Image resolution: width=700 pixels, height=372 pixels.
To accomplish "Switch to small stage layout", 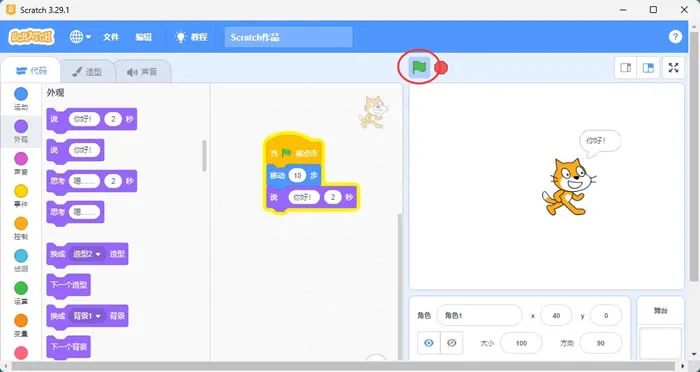I will click(626, 68).
